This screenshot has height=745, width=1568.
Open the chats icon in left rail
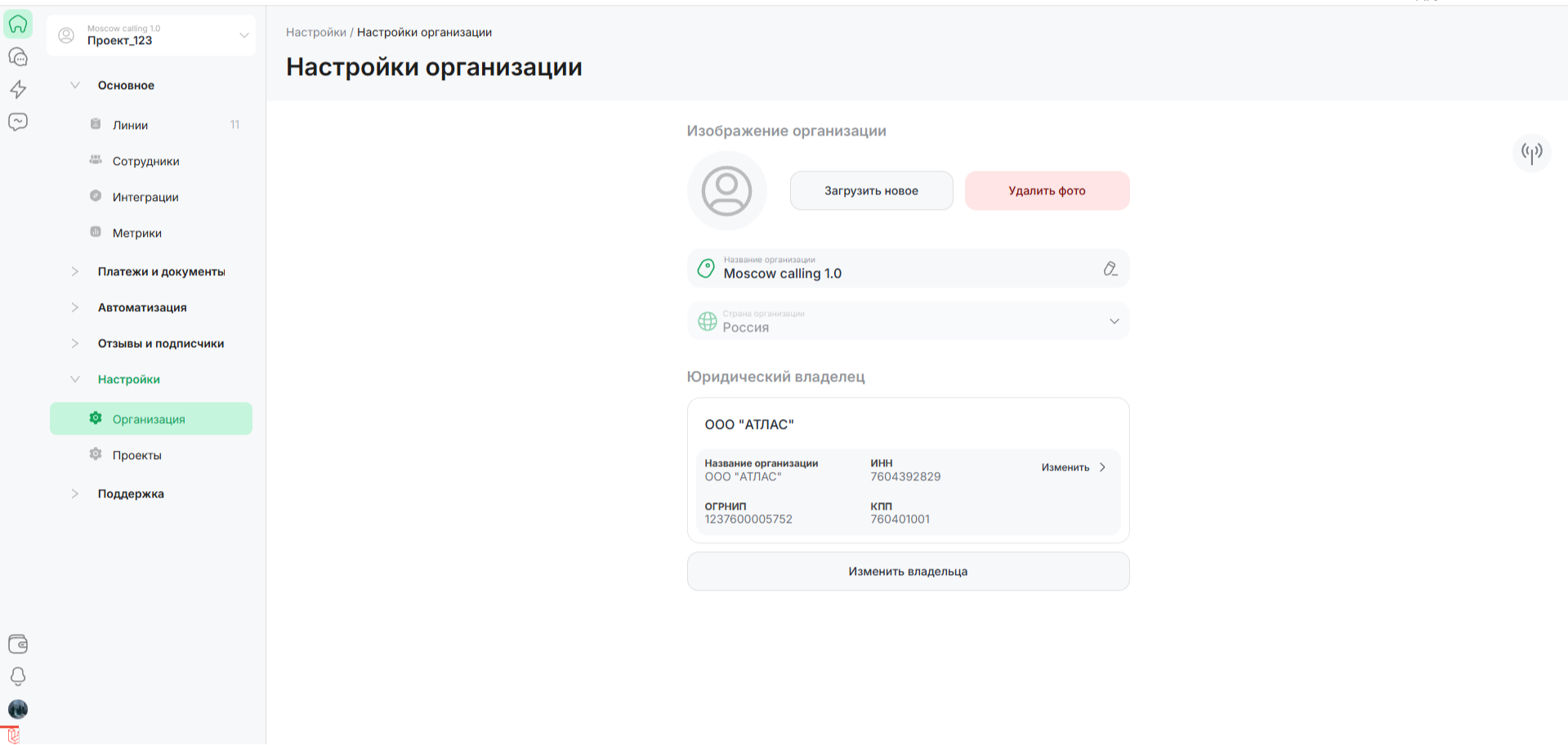click(18, 57)
